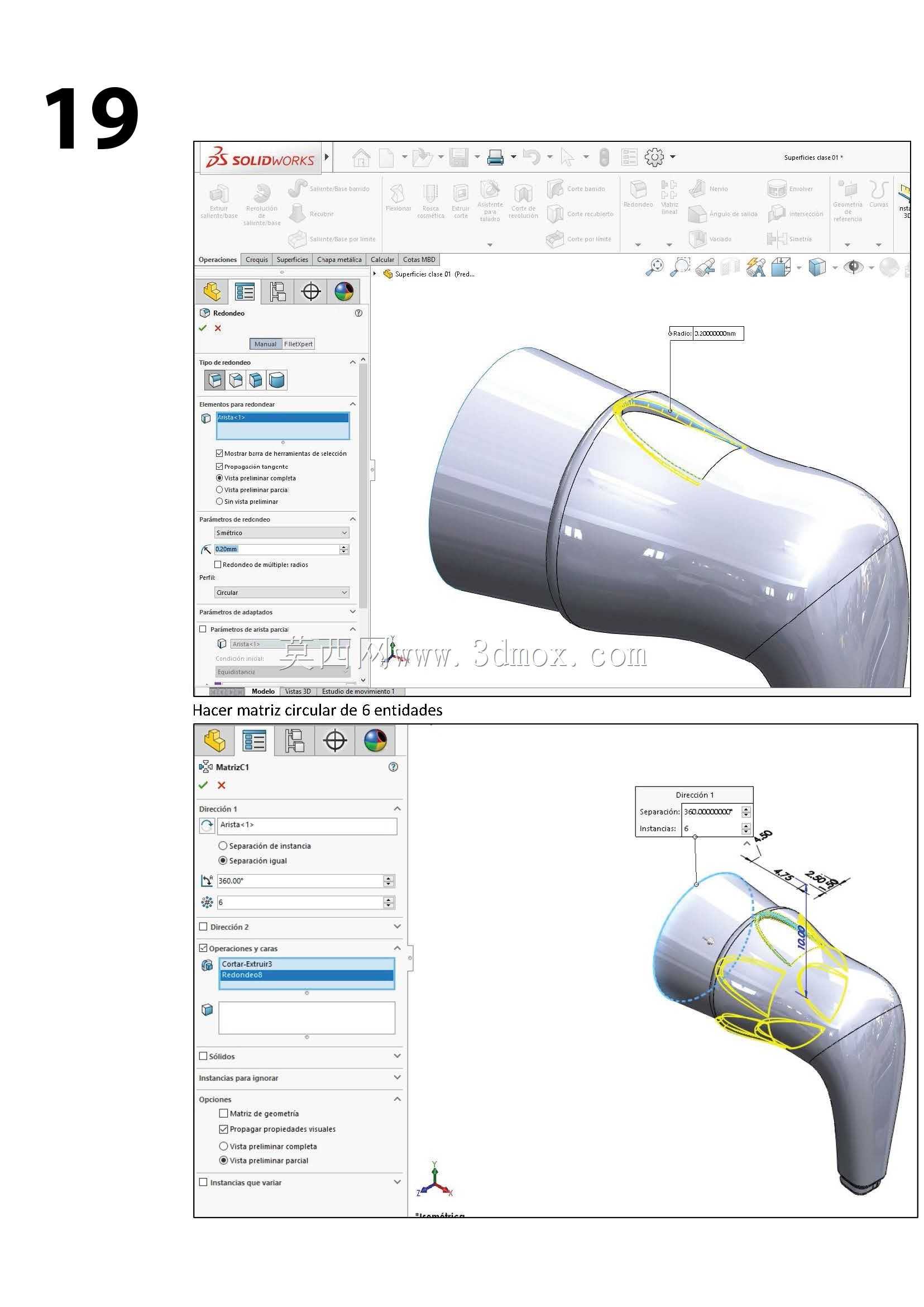The width and height of the screenshot is (924, 1307).
Task: Select Cortar-Extruir3 in operations list
Action: [307, 963]
